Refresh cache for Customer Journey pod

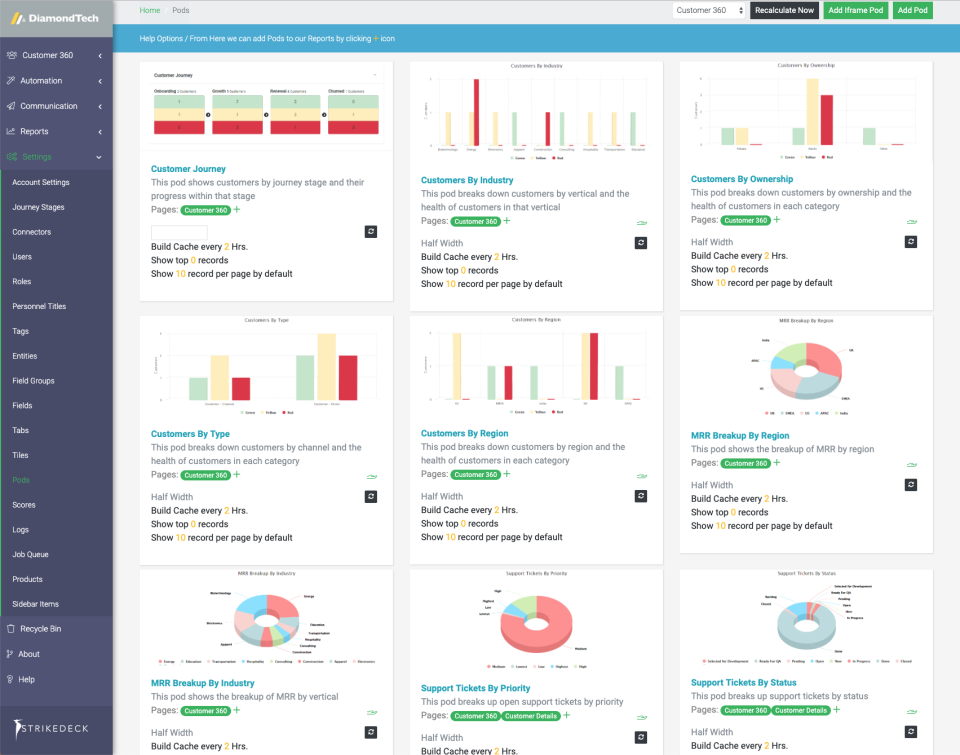371,231
